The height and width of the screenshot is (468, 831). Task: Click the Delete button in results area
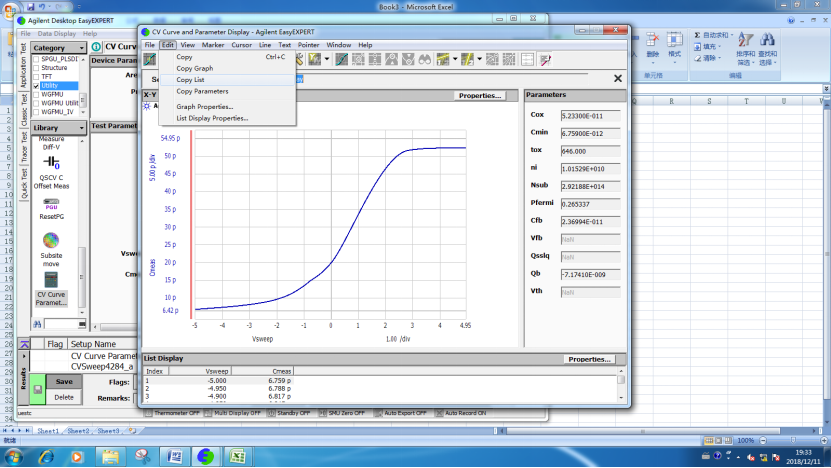[x=64, y=398]
